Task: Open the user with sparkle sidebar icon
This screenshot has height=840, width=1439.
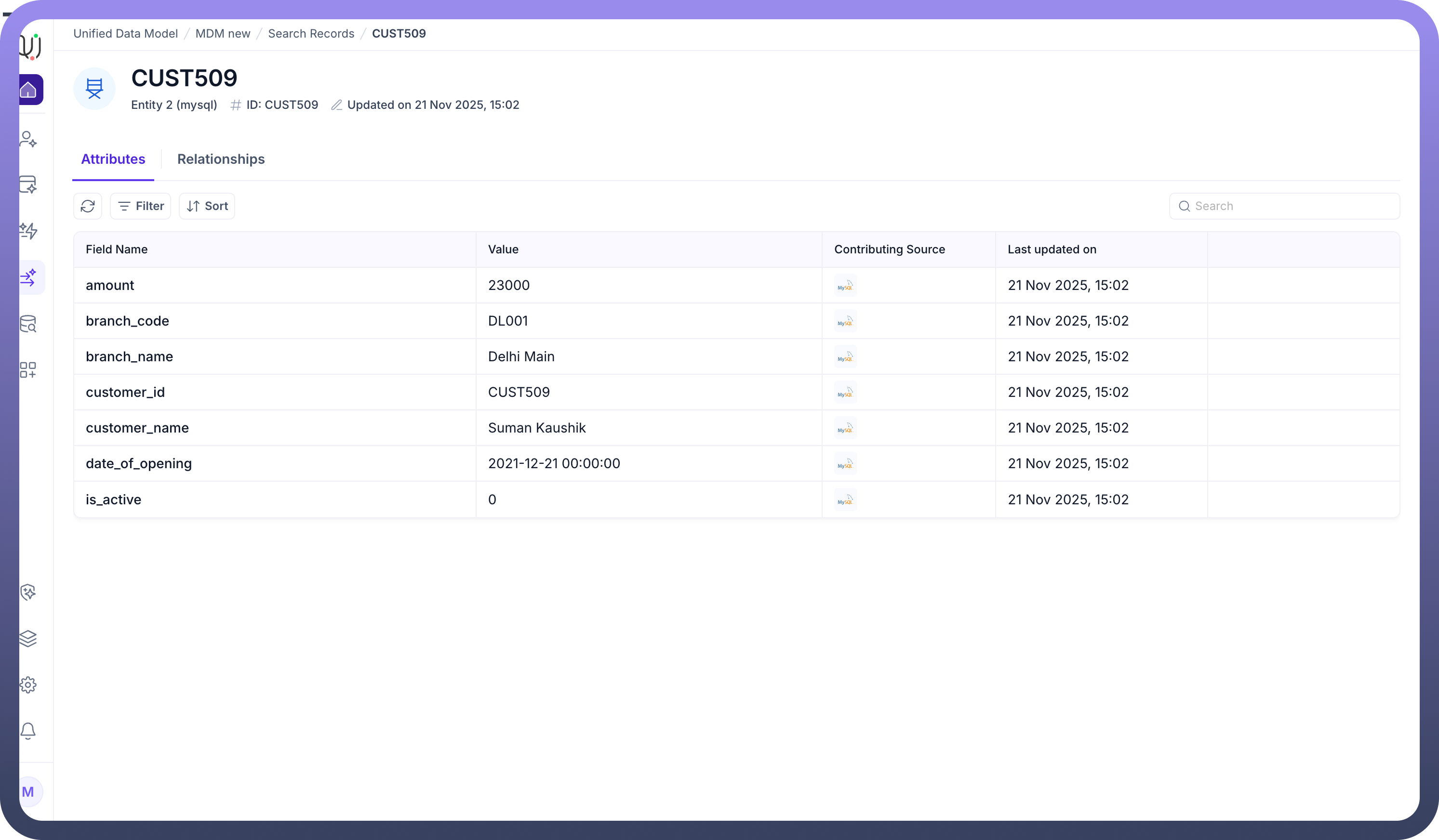Action: 28,139
